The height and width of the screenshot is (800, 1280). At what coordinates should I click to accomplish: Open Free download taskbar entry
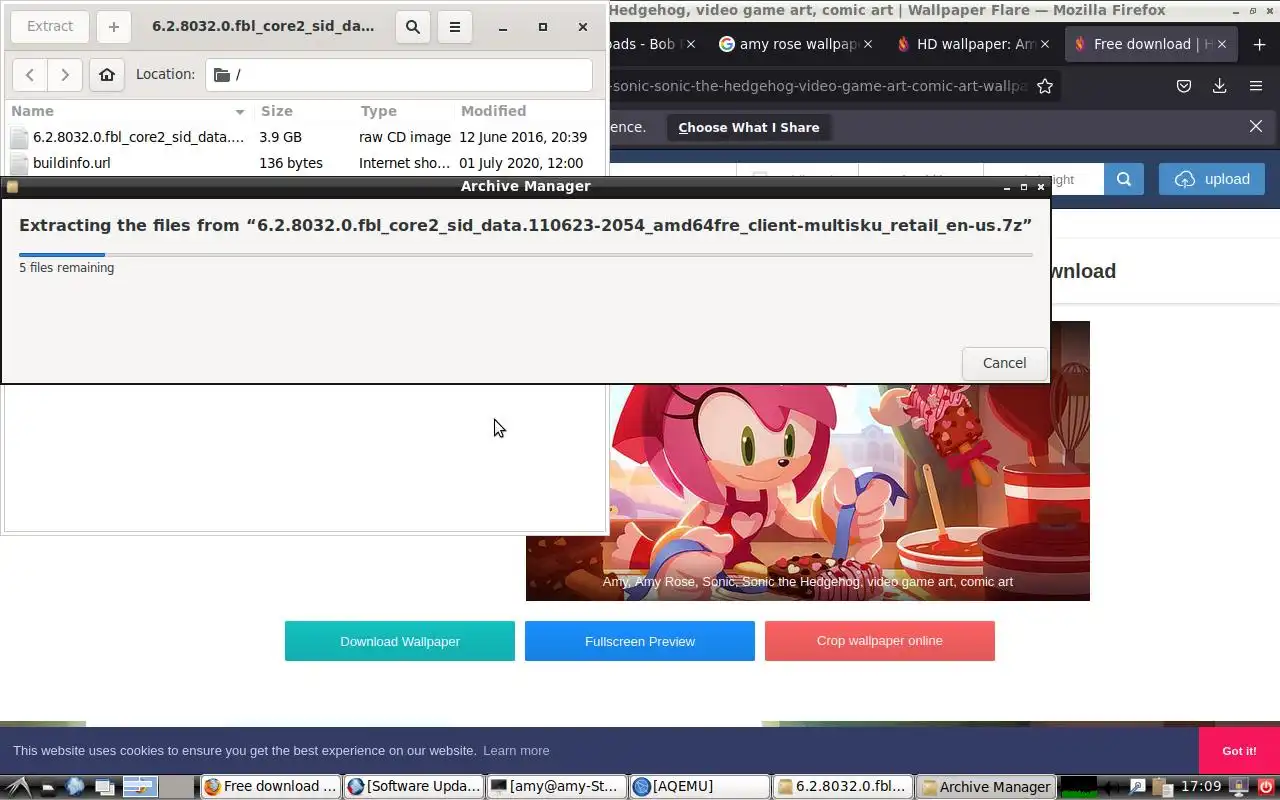coord(270,787)
